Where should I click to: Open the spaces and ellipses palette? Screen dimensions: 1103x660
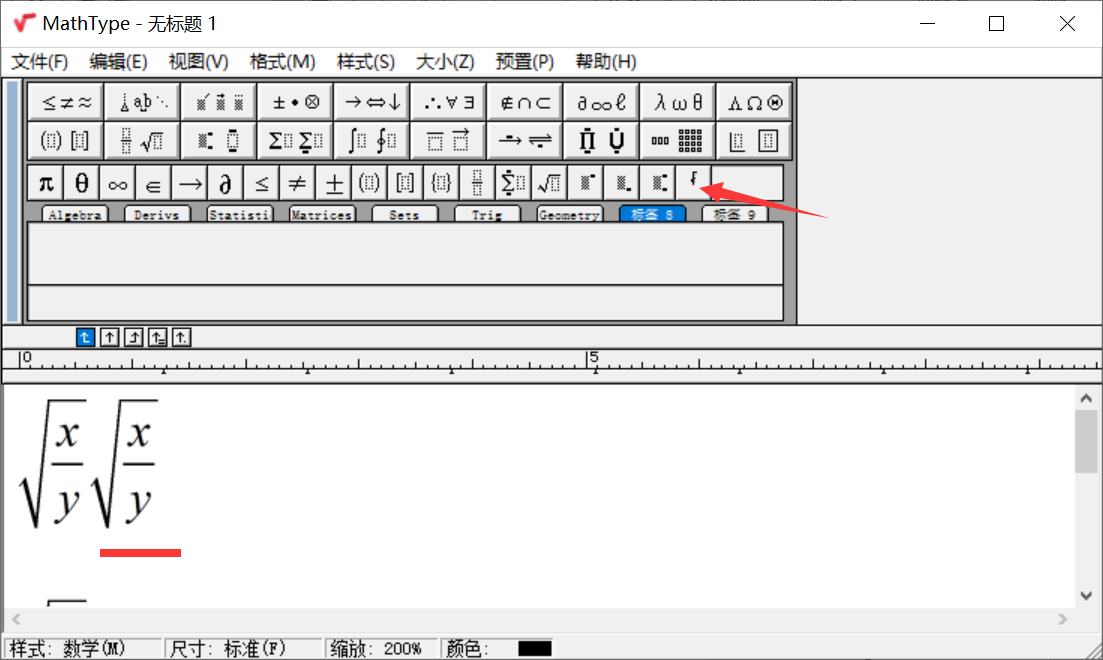coord(143,103)
